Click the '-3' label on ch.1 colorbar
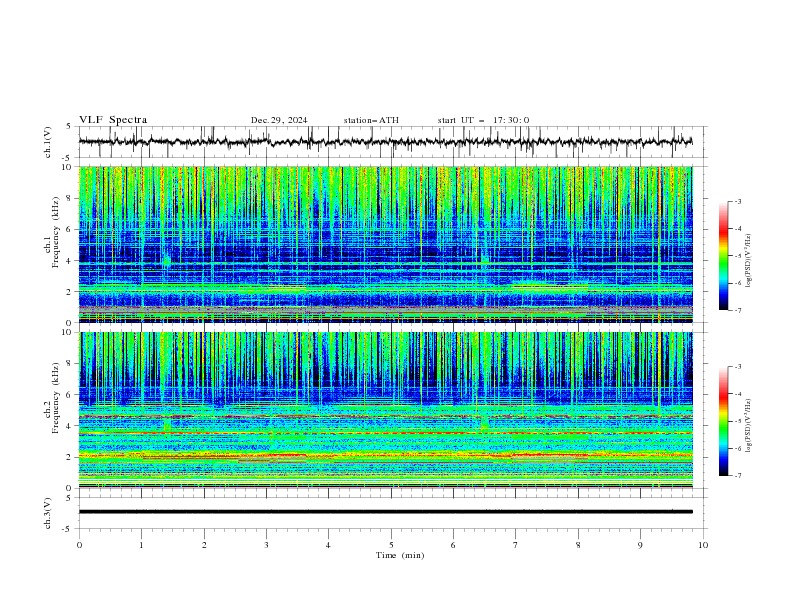 coord(738,201)
